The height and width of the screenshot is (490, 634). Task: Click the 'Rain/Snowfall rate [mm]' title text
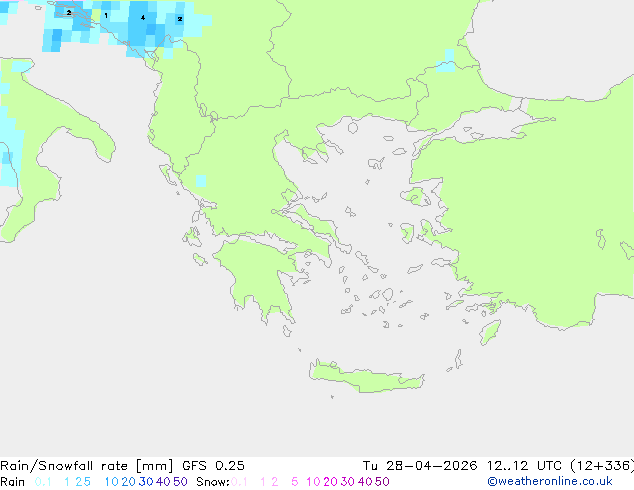pos(87,466)
